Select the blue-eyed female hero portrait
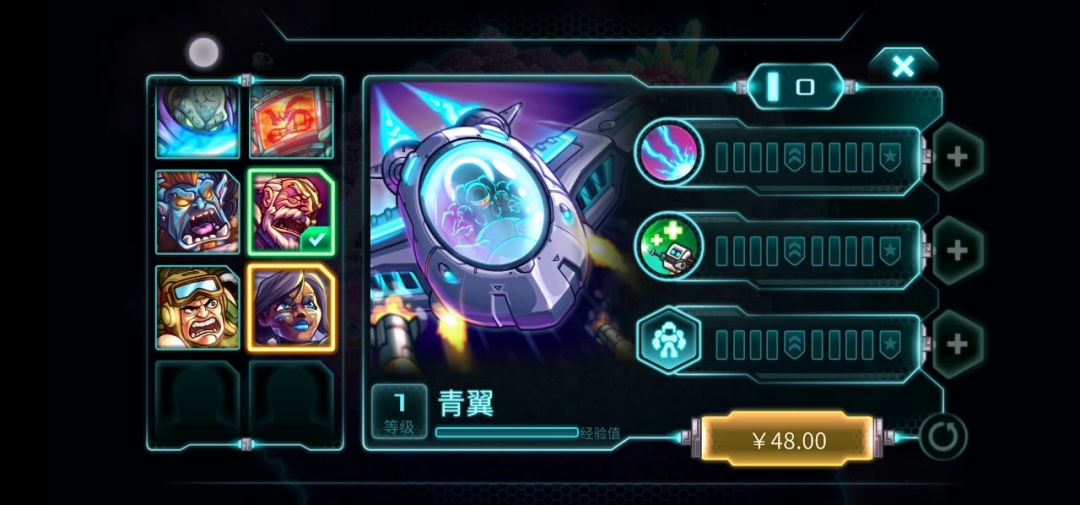The image size is (1080, 505). click(291, 307)
